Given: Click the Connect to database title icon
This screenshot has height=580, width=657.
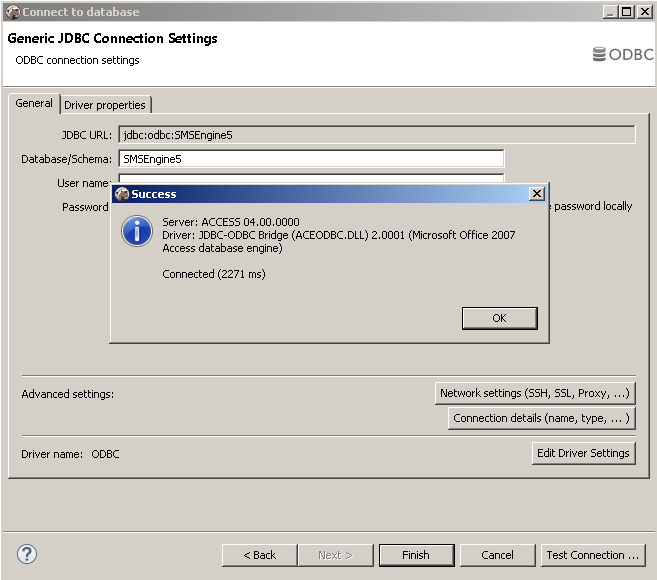Looking at the screenshot, I should tap(12, 12).
